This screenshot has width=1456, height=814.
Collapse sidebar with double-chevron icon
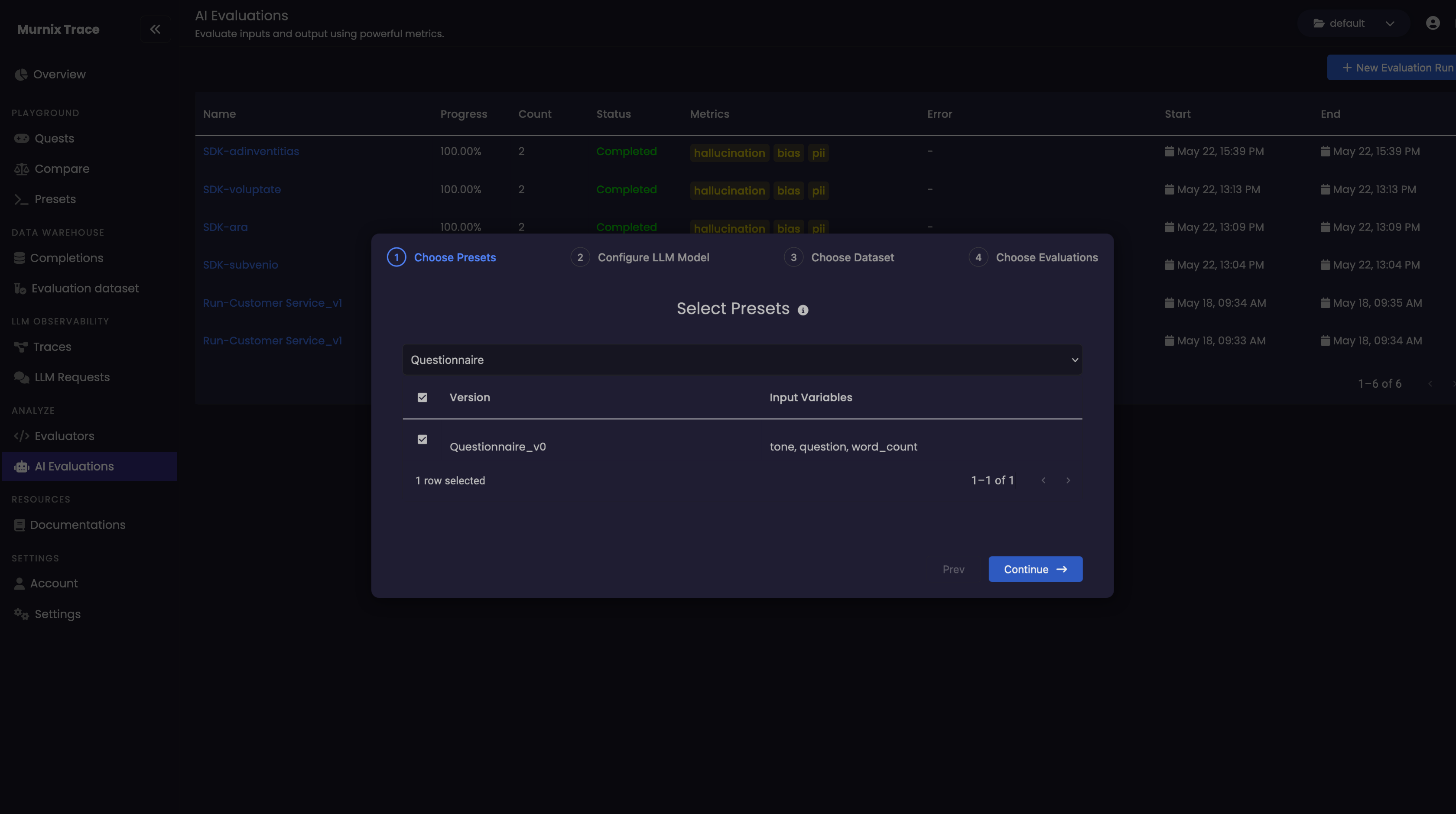tap(155, 29)
